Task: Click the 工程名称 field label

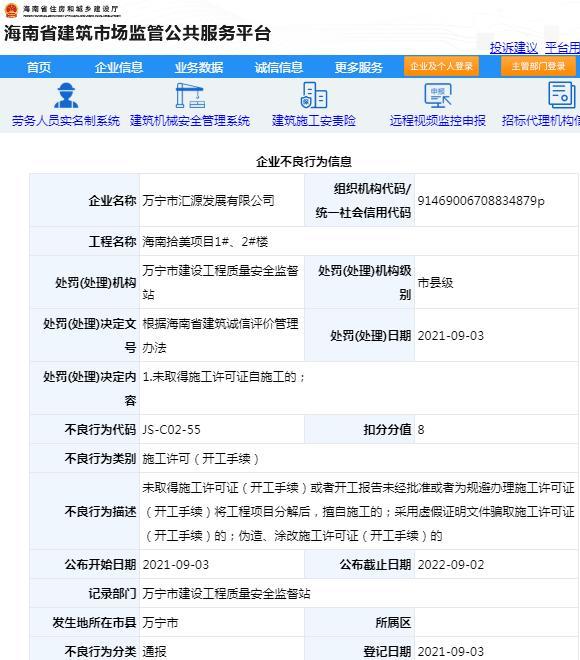Action: pos(112,242)
